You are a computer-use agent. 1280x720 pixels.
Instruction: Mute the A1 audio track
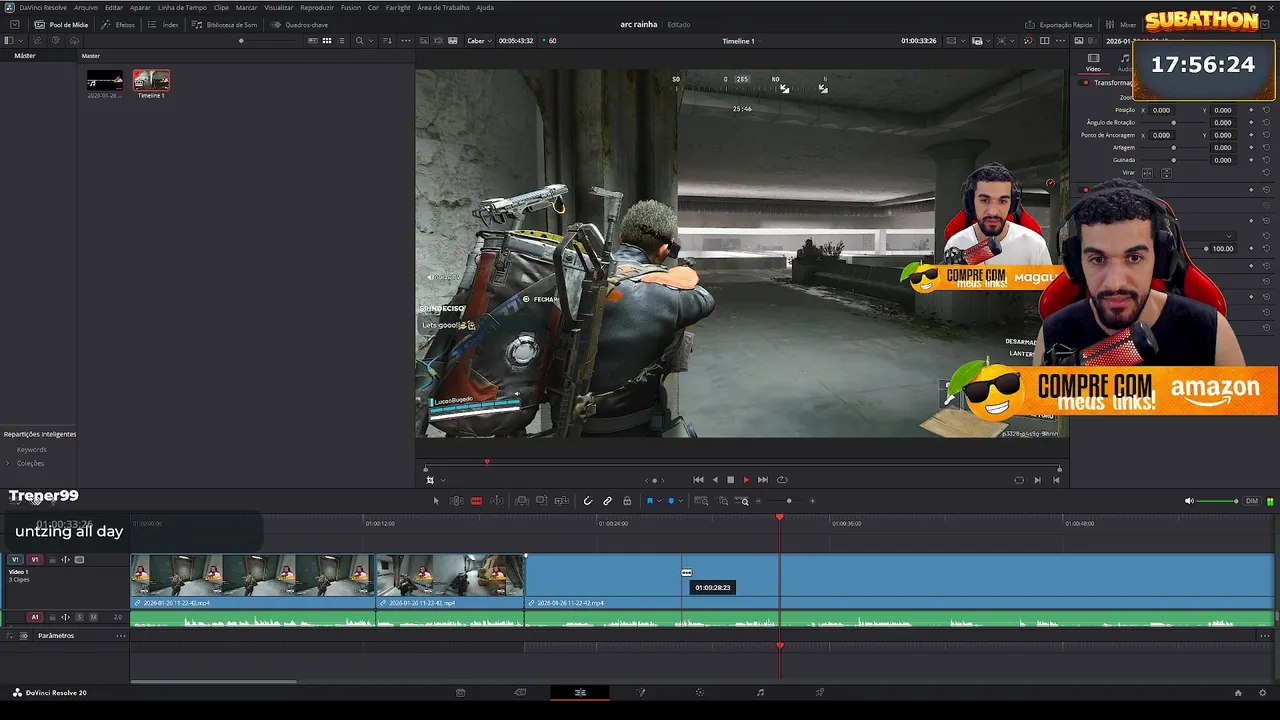[93, 617]
